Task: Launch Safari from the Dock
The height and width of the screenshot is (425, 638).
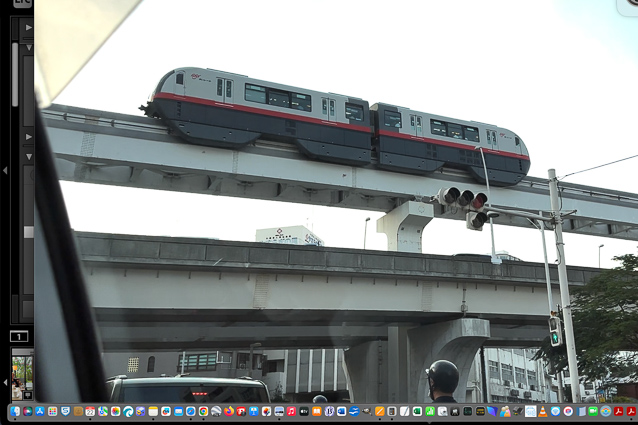Action: point(191,412)
